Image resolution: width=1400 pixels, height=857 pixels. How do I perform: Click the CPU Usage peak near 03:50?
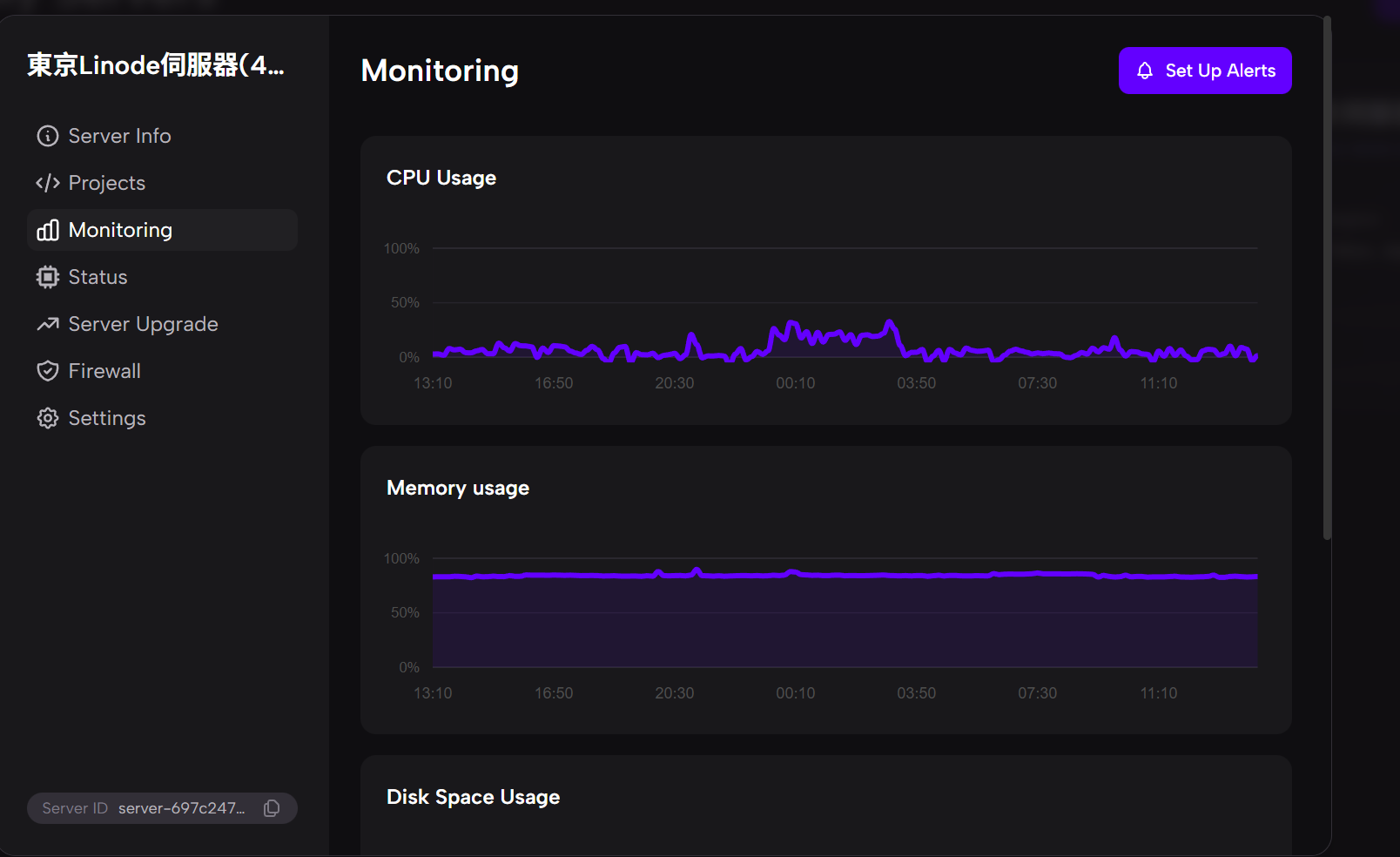(x=889, y=324)
